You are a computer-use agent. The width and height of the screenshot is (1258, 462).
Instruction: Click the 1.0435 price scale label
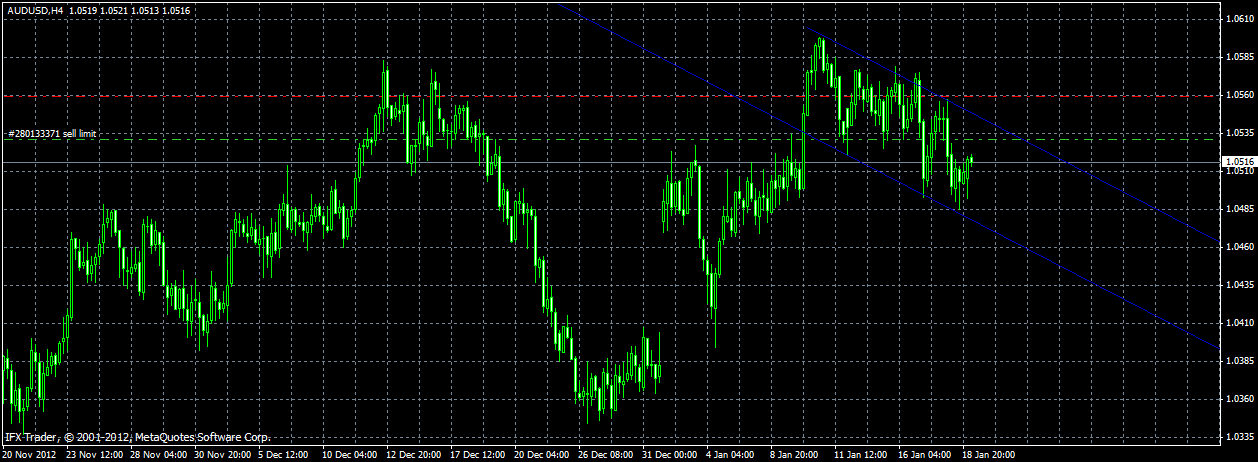(1238, 285)
